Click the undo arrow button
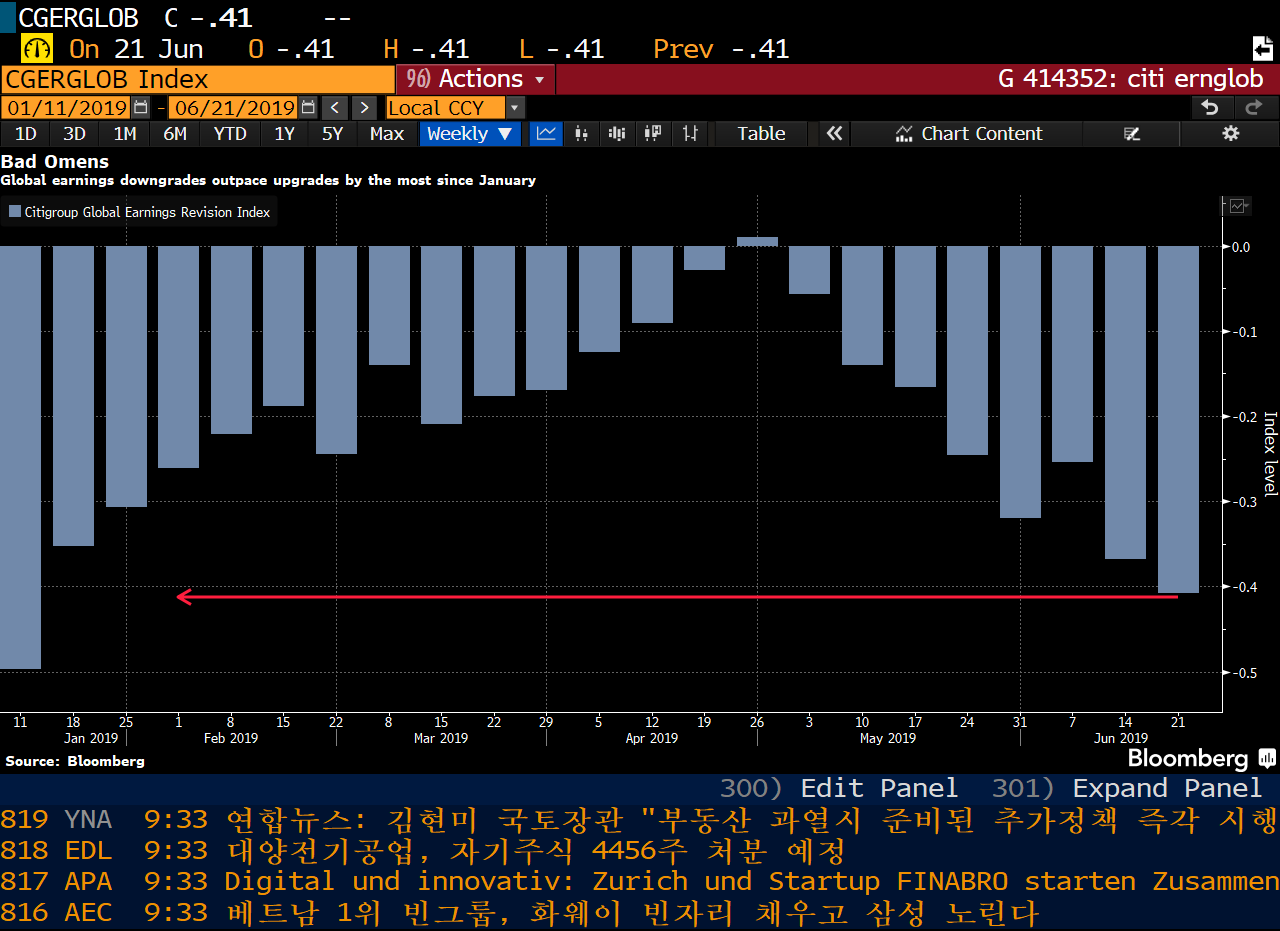The height and width of the screenshot is (931, 1280). pos(1210,108)
